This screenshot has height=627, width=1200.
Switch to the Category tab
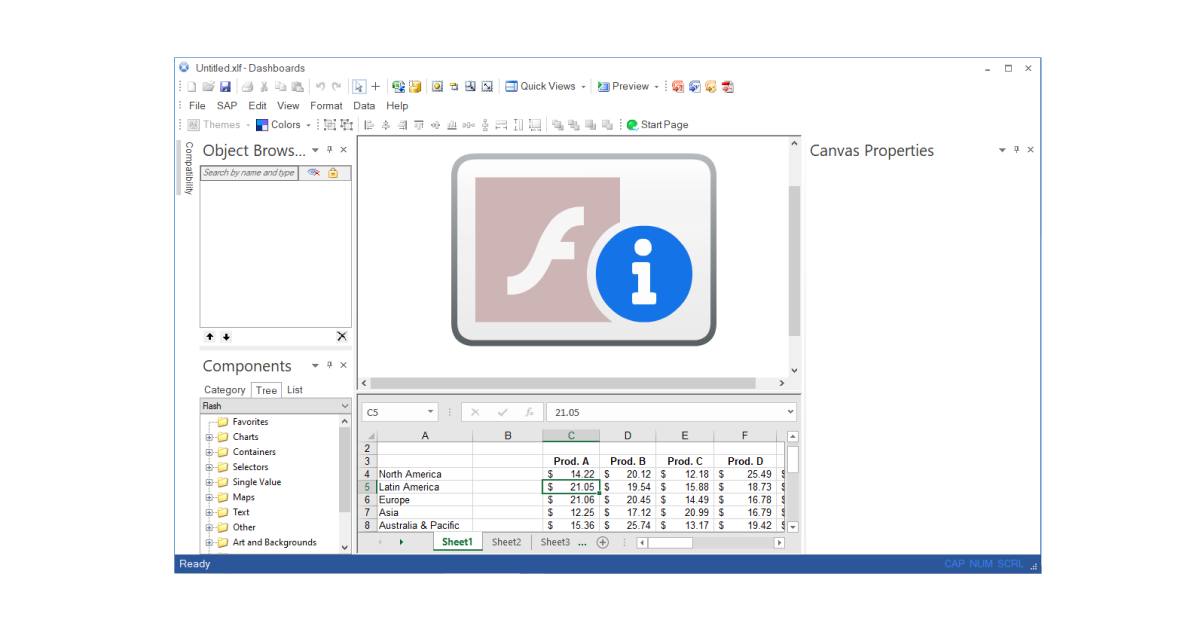(x=225, y=390)
